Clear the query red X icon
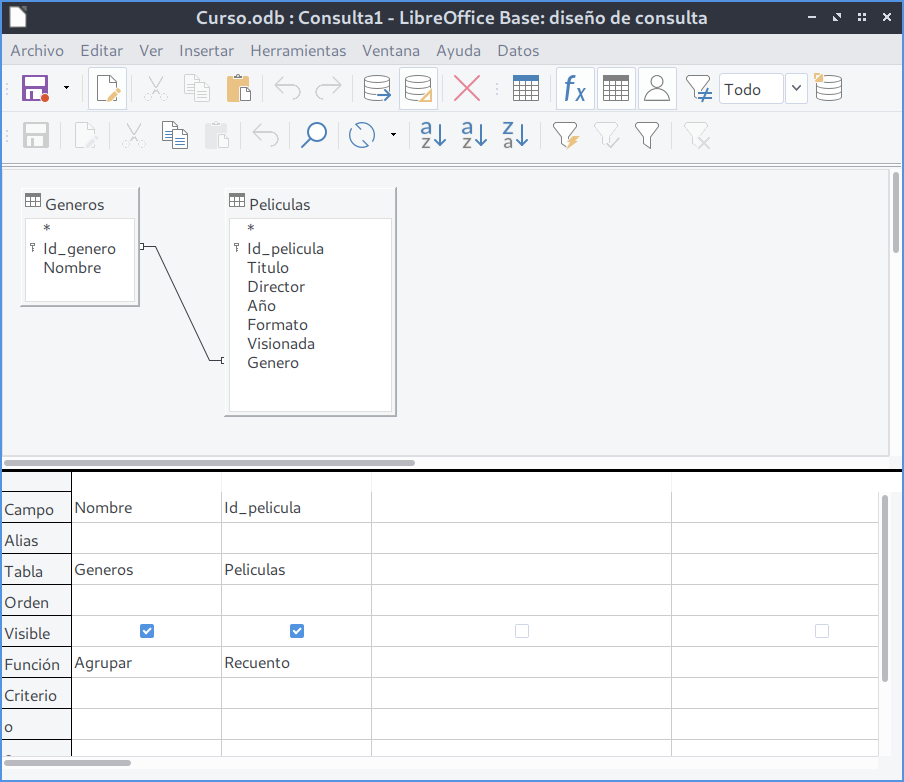 [466, 88]
